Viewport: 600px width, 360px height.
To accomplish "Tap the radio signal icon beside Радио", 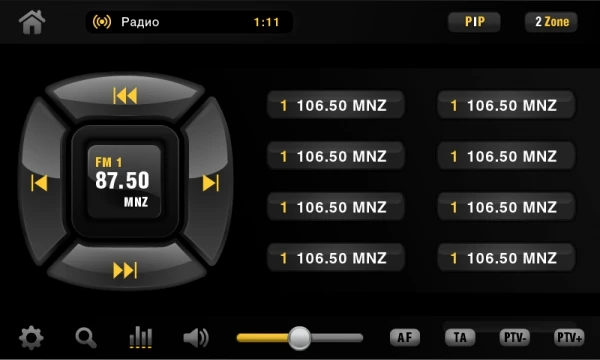I will point(102,22).
